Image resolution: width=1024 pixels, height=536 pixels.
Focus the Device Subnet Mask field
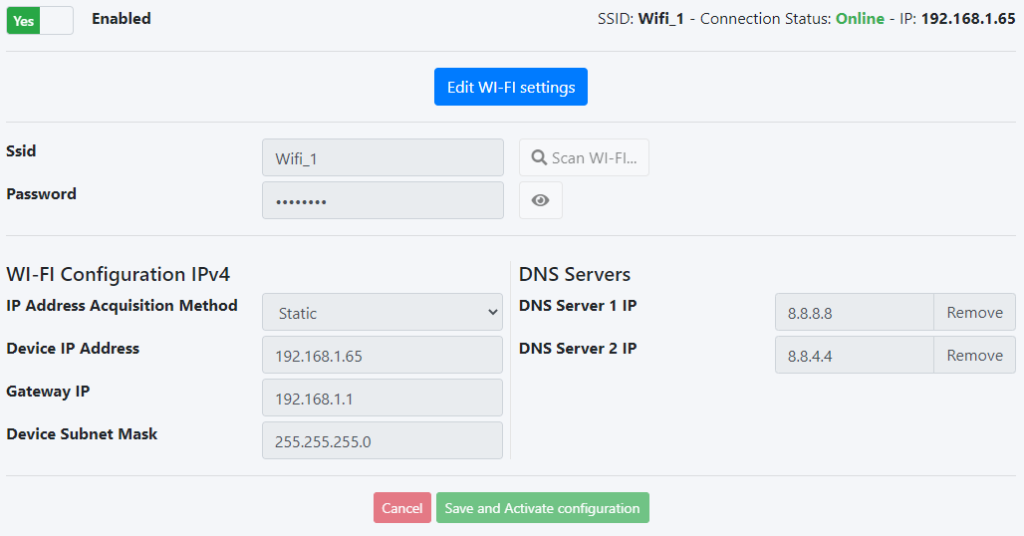pyautogui.click(x=382, y=440)
